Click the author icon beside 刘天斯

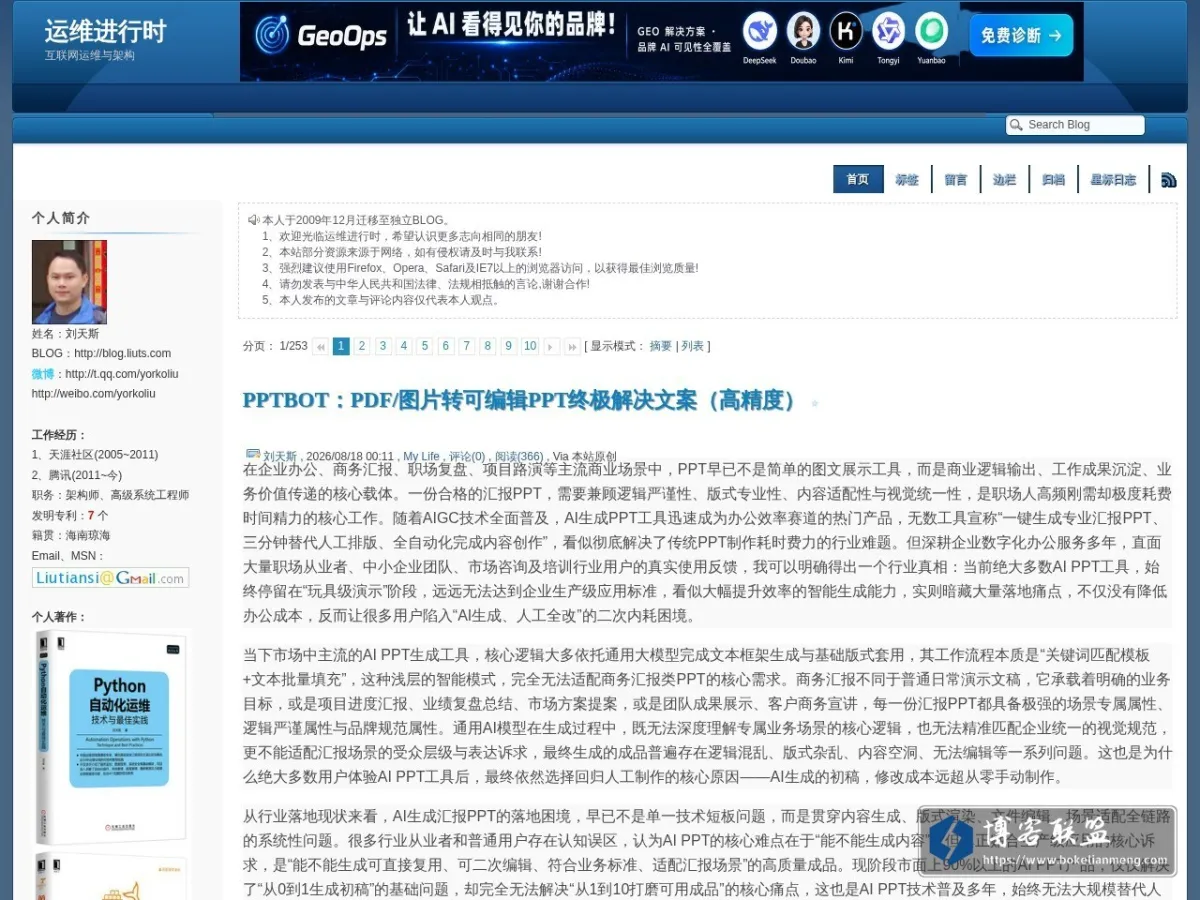[253, 454]
